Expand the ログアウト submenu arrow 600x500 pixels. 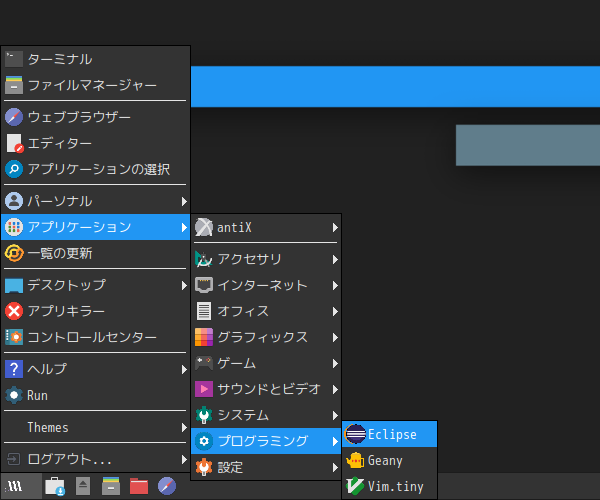coord(184,459)
